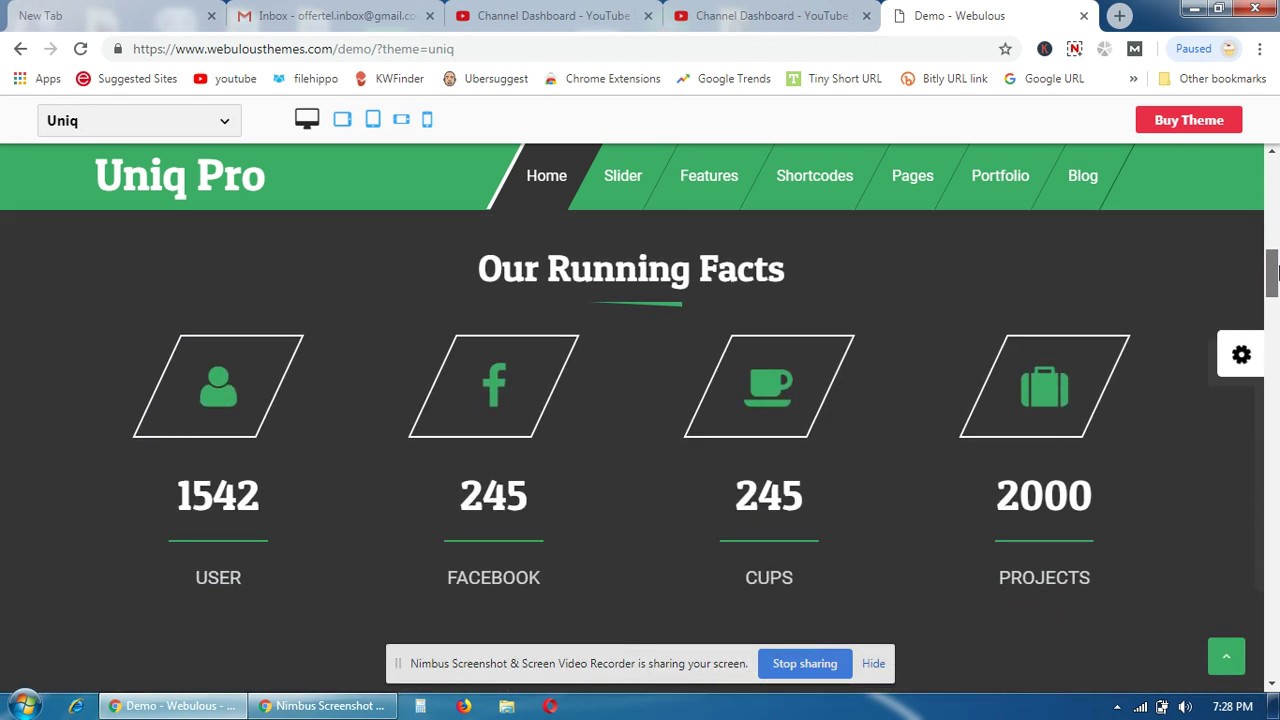
Task: Open the Other bookmarks folder
Action: click(x=1212, y=79)
